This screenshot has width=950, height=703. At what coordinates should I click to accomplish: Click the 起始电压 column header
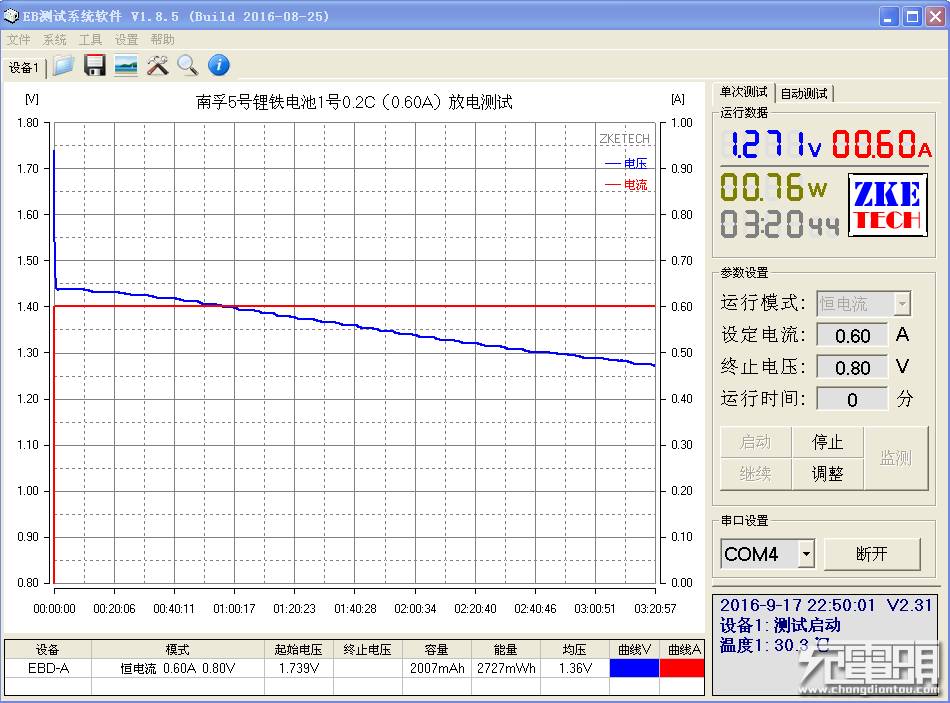click(x=299, y=650)
